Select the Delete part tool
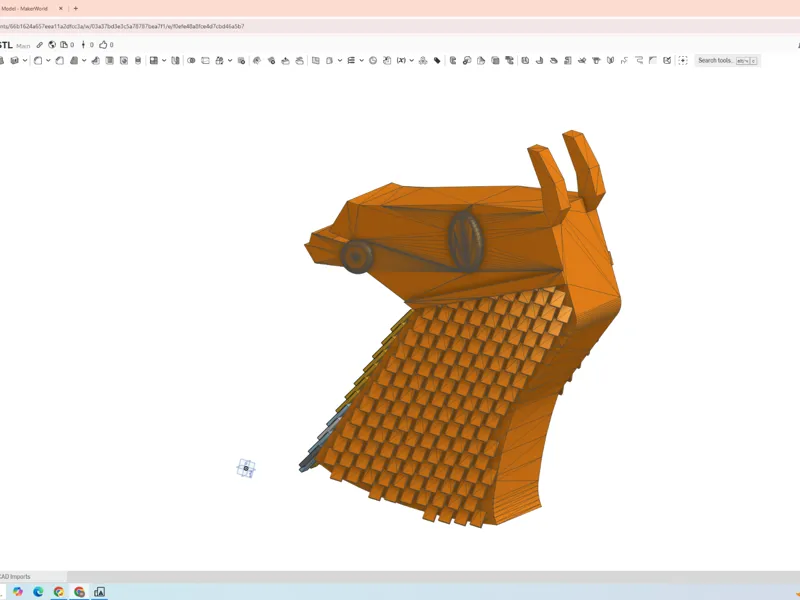This screenshot has width=800, height=600. [x=241, y=60]
